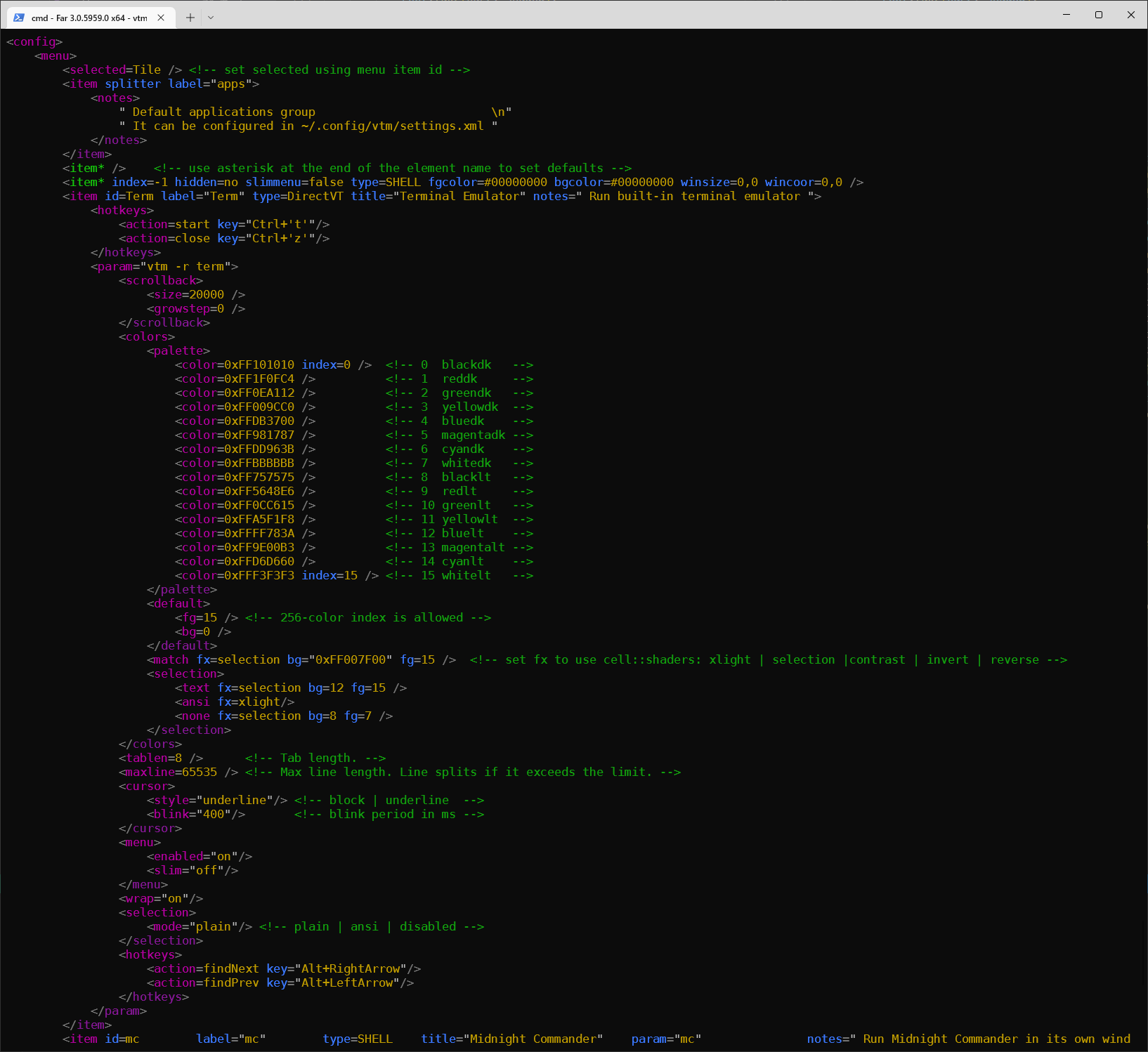Click the action=close Ctrl+'z' line
The image size is (1148, 1052).
[224, 239]
